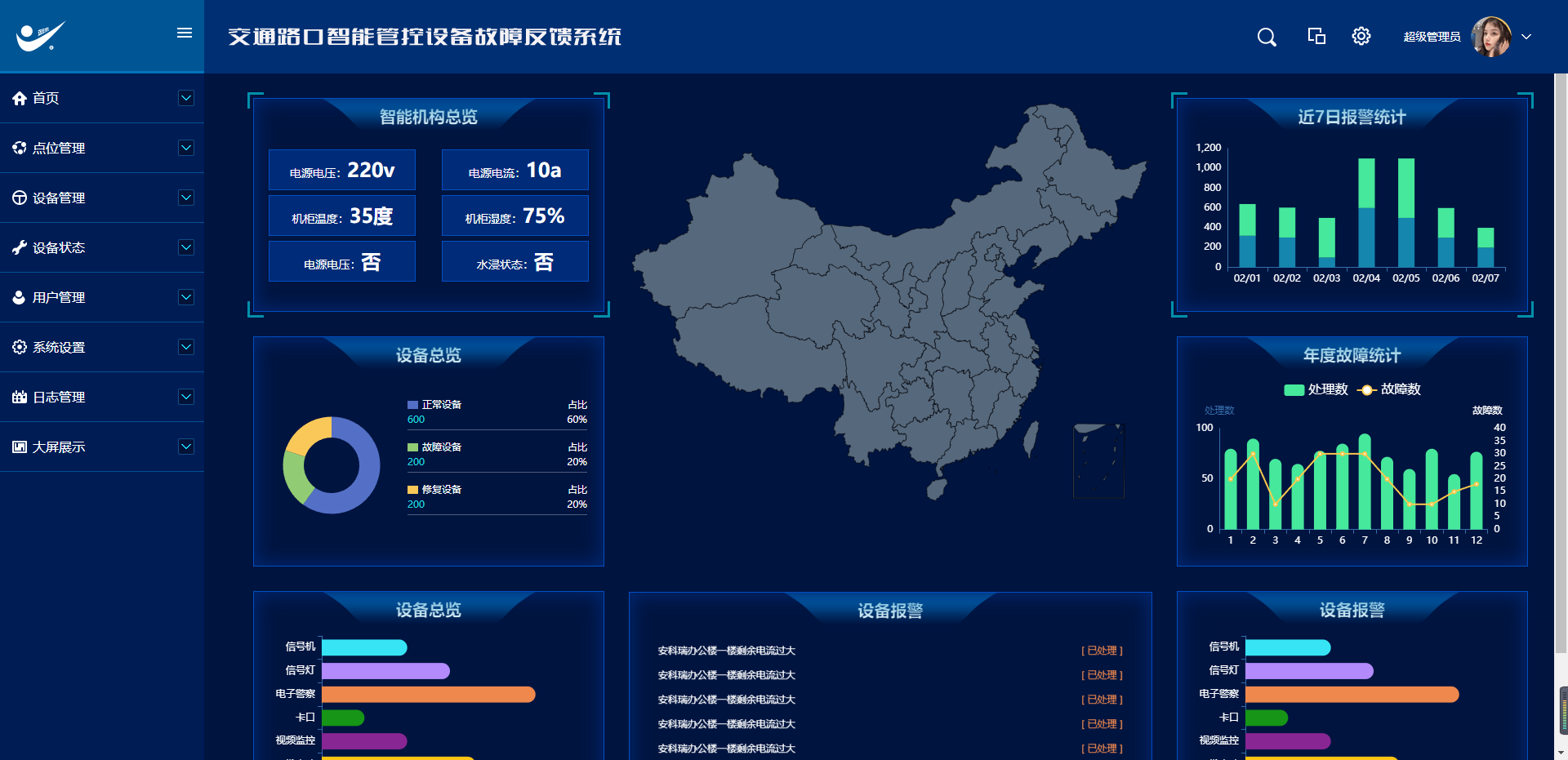The height and width of the screenshot is (760, 1568).
Task: Click the wrench icon for 设备状态
Action: tap(20, 247)
